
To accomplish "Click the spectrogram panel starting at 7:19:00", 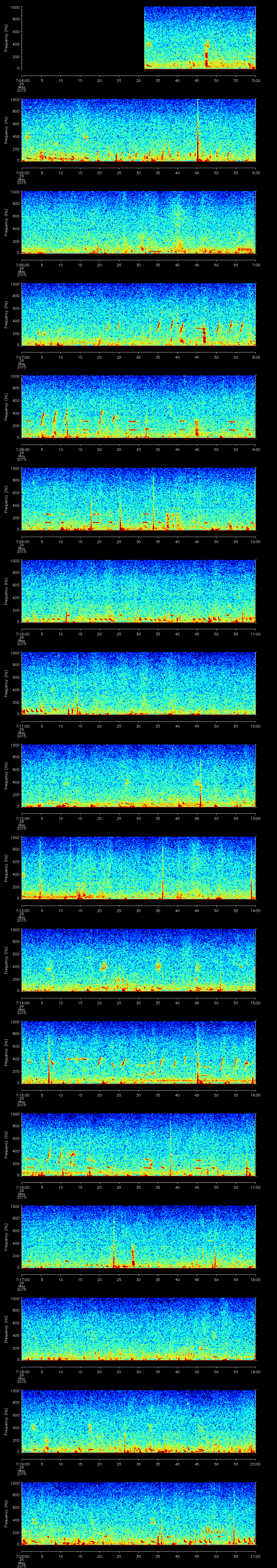I will pos(139,1421).
